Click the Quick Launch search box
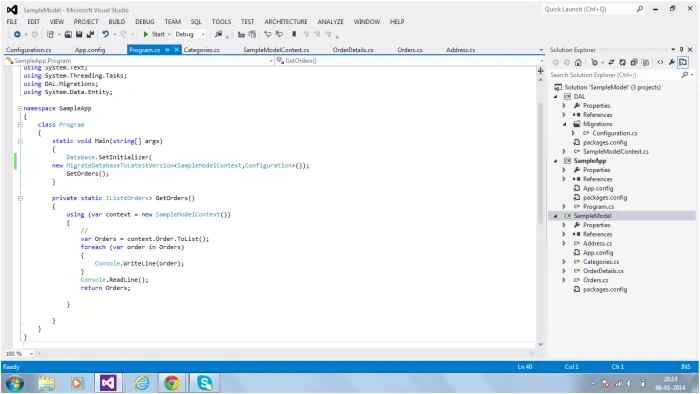Image resolution: width=700 pixels, height=394 pixels. pos(594,9)
